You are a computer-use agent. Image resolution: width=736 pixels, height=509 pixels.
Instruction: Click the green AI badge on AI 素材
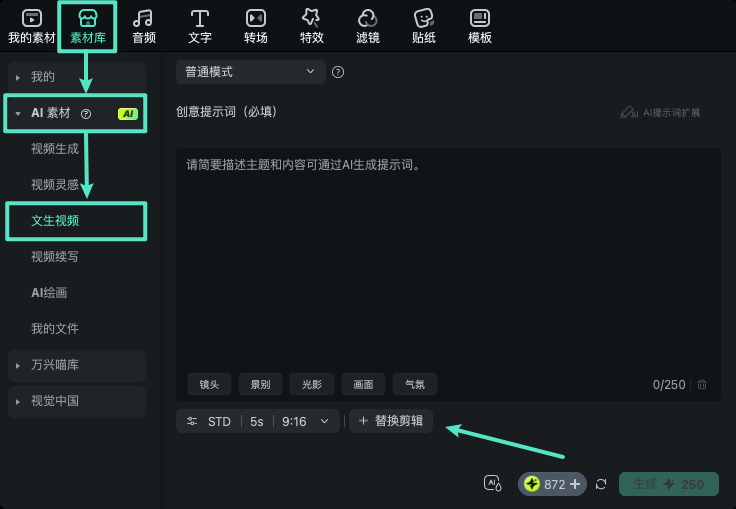click(128, 114)
